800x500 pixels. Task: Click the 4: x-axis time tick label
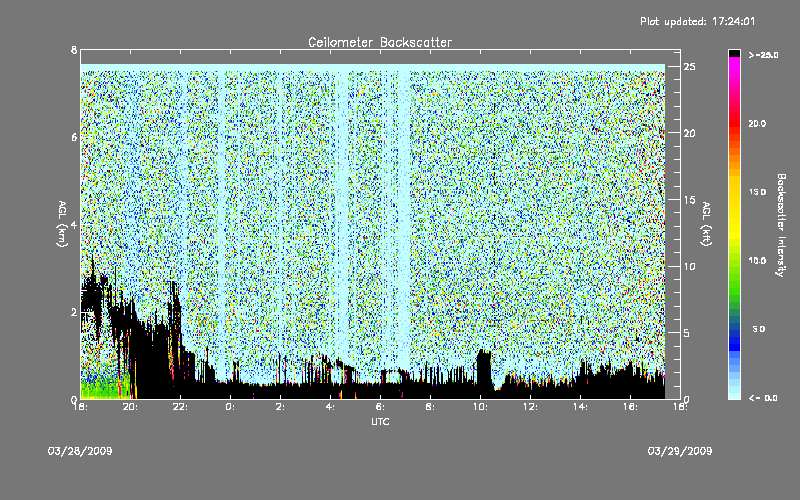[330, 407]
